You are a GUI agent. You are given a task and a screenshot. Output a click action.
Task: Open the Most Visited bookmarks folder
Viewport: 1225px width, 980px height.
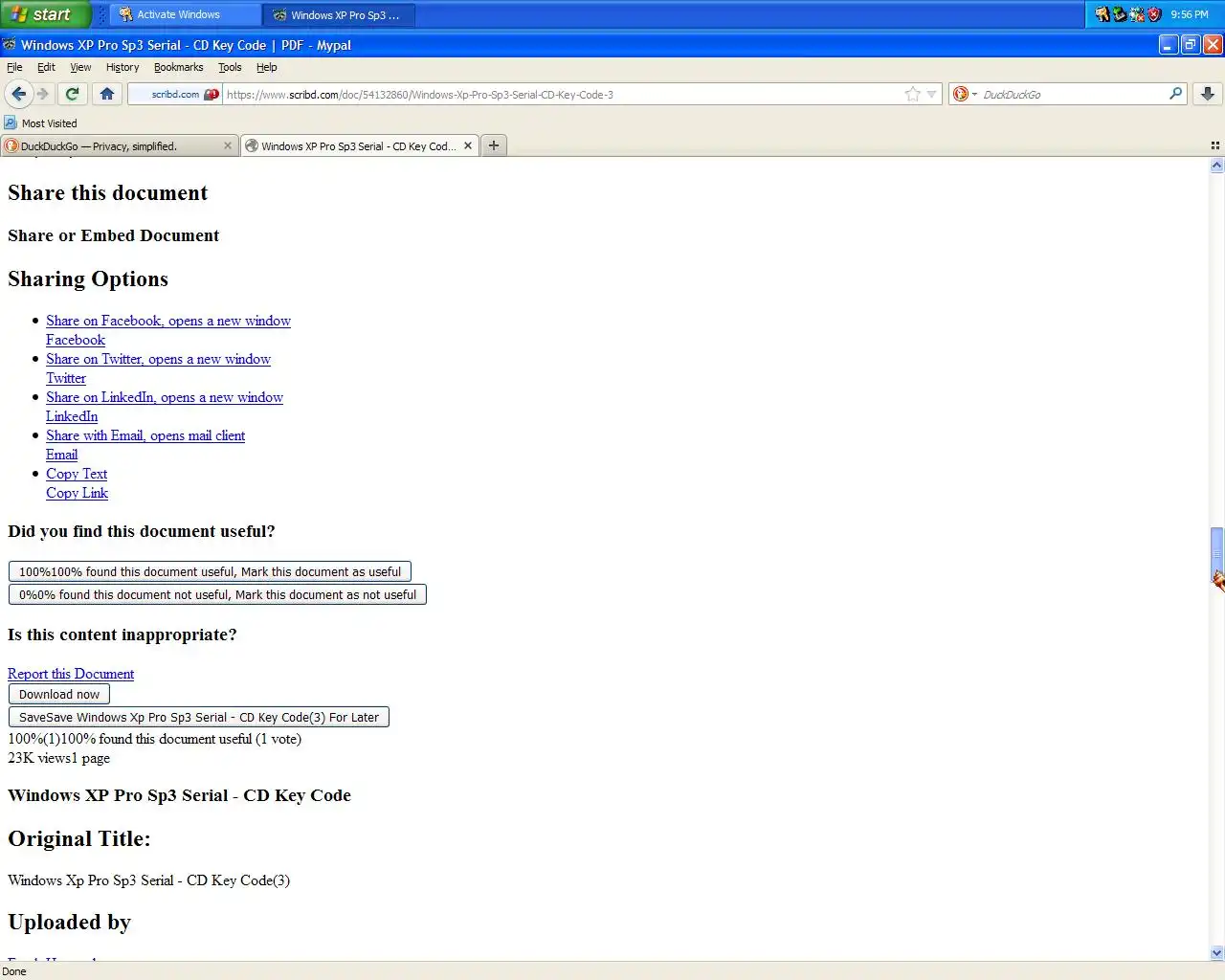(40, 122)
